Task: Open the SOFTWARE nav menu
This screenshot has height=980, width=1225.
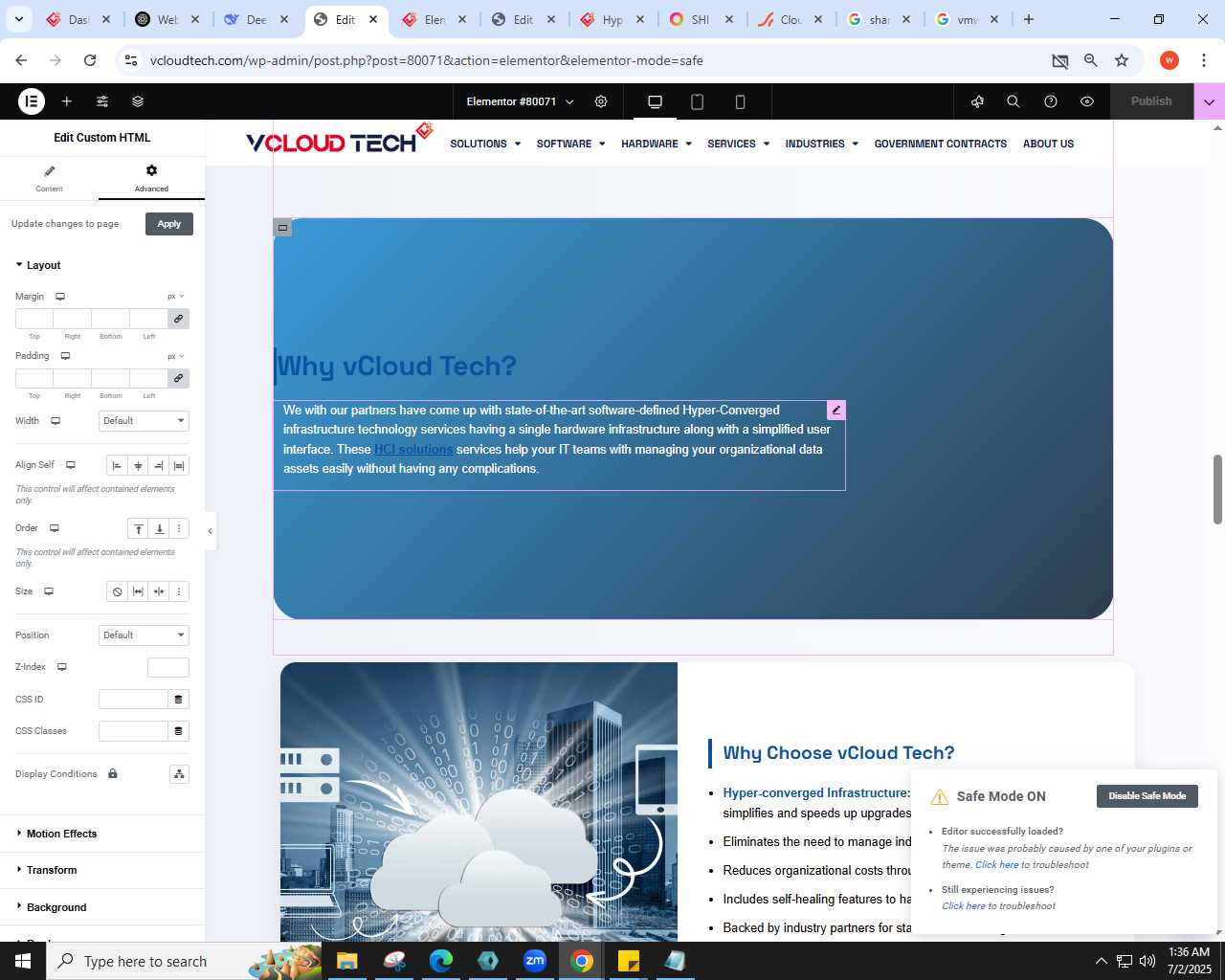Action: point(570,144)
